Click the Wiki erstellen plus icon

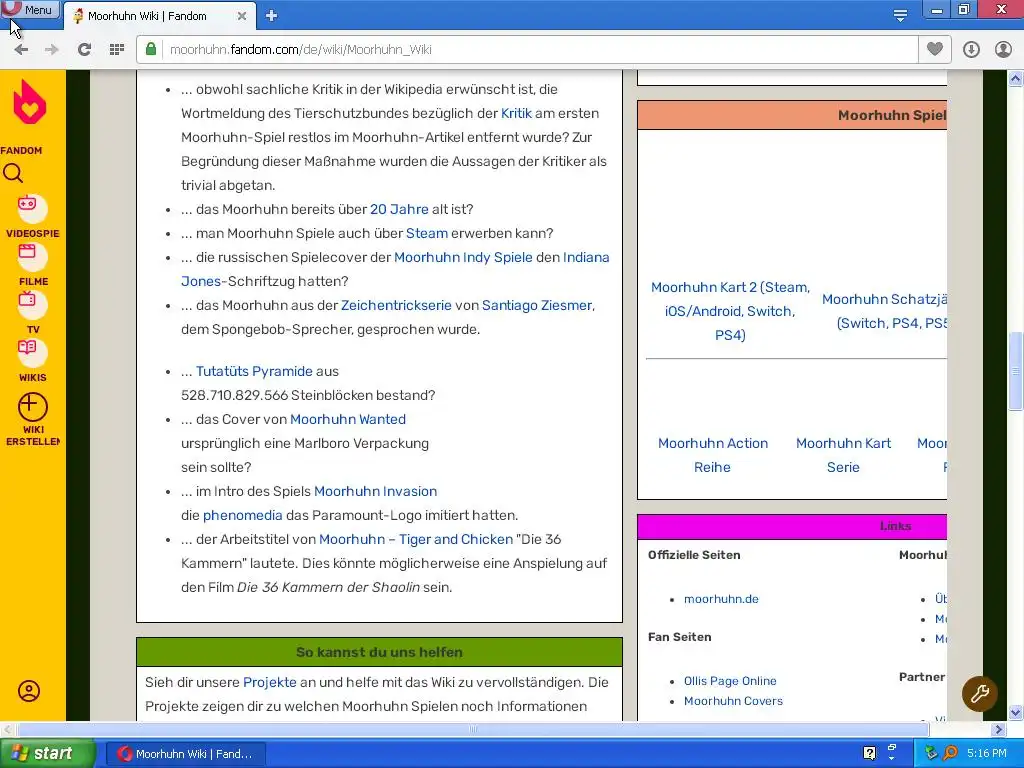click(x=33, y=408)
